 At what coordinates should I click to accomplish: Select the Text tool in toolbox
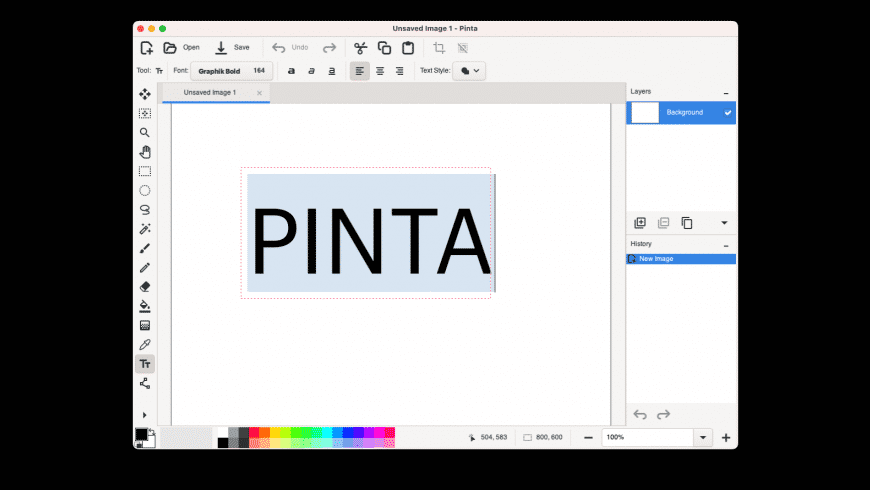(145, 364)
